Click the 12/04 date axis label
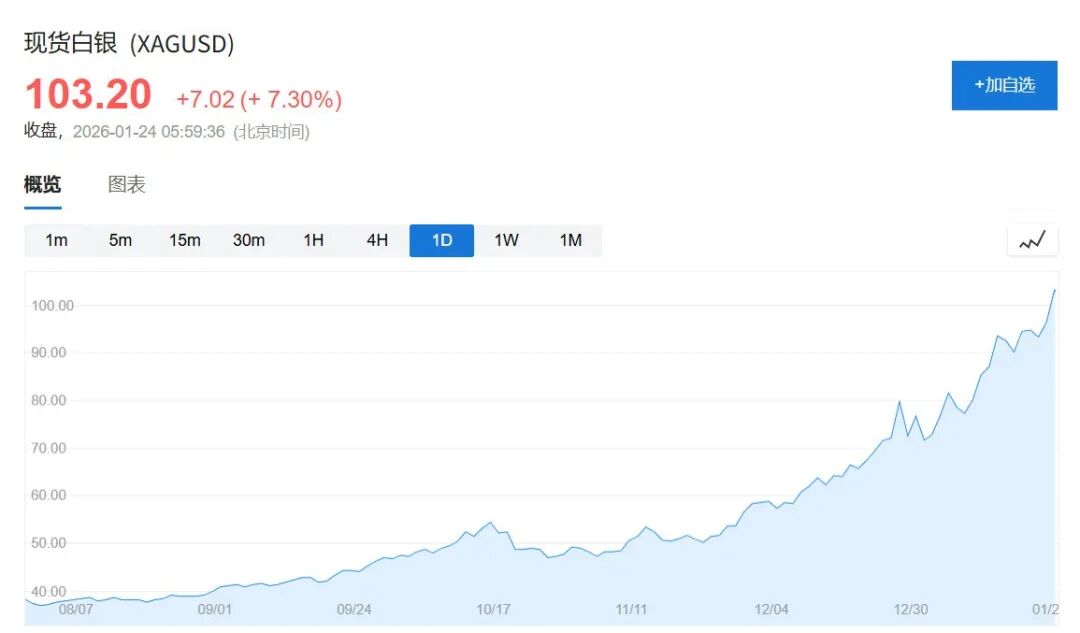 point(772,609)
